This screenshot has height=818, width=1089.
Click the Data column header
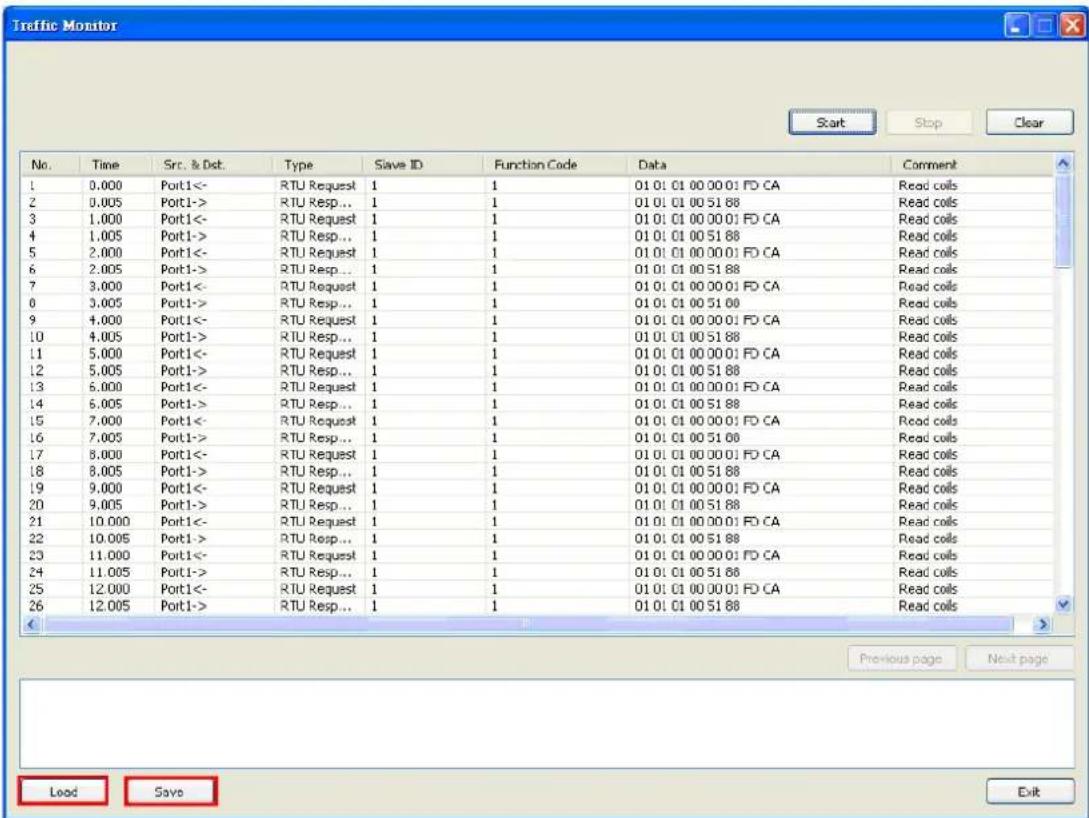(x=759, y=165)
